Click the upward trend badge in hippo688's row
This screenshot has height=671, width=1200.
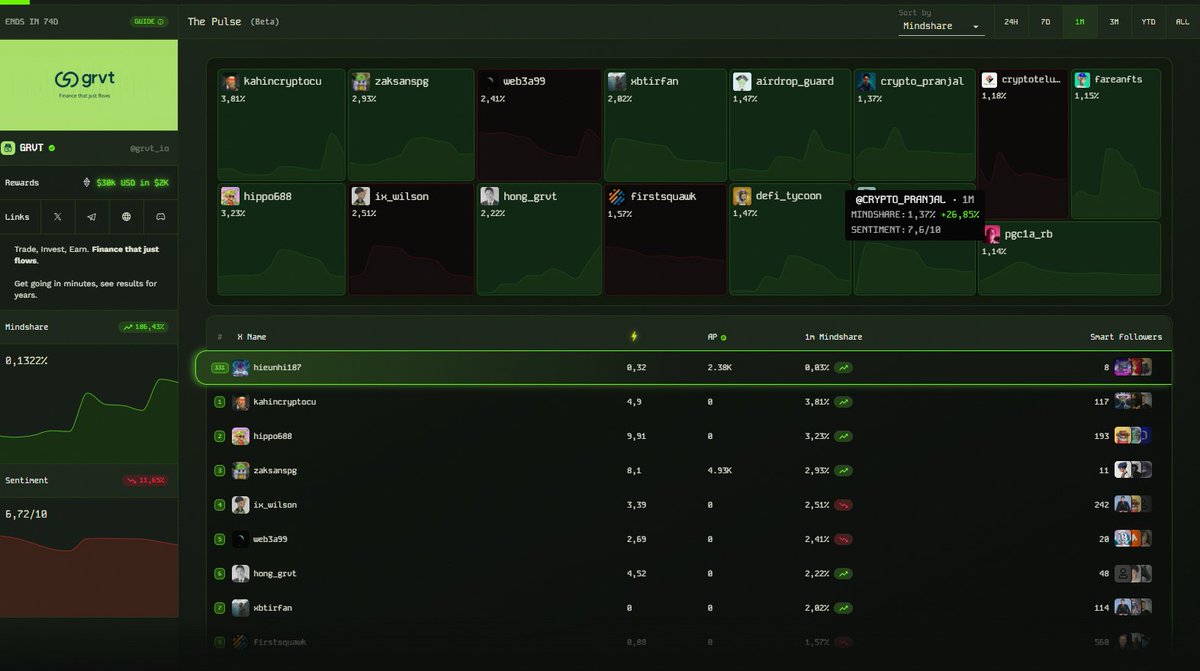[x=844, y=436]
